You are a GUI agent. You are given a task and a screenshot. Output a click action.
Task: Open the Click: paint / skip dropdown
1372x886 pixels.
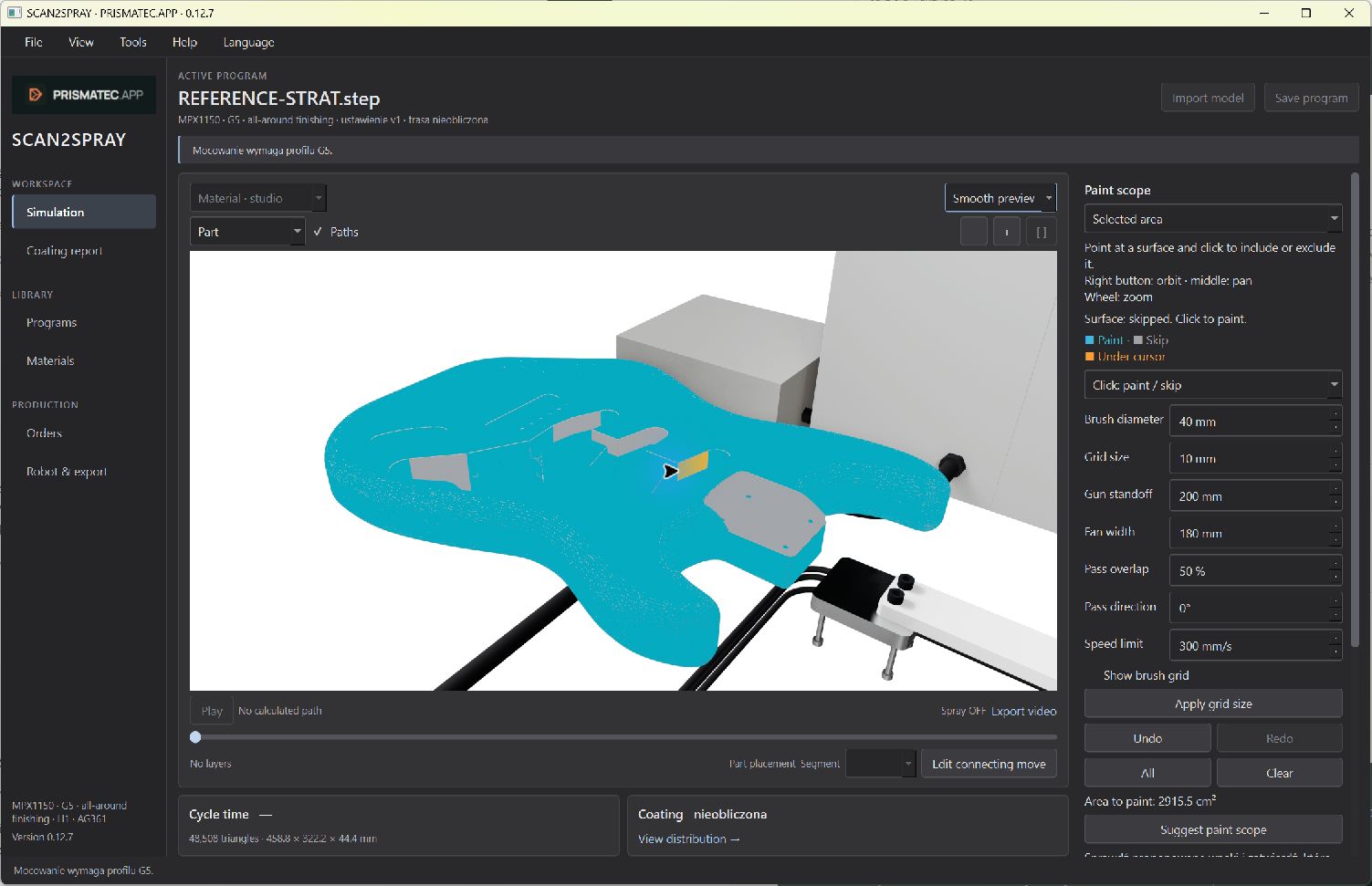(x=1213, y=385)
